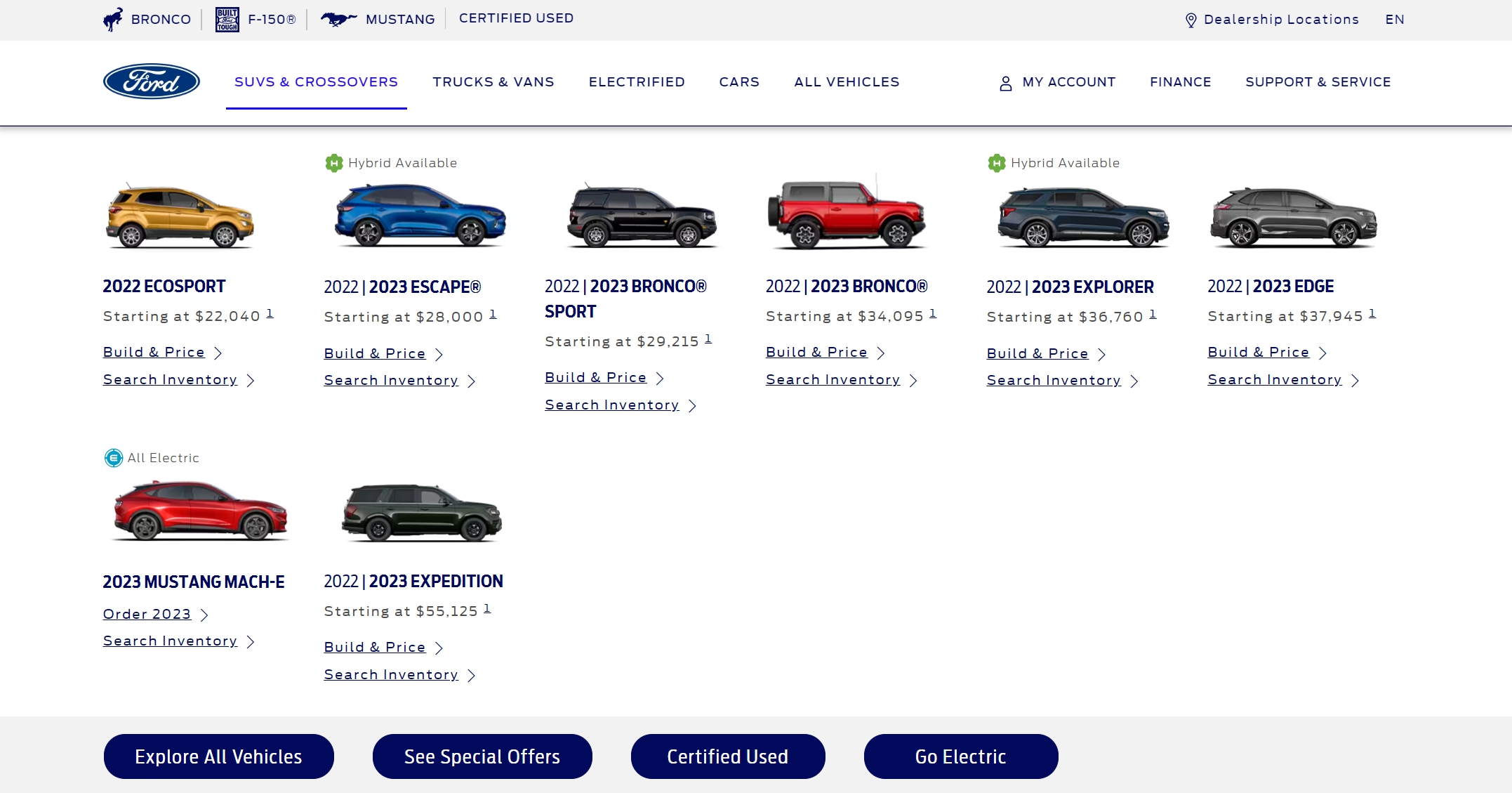Open the EN language selector

[x=1394, y=20]
